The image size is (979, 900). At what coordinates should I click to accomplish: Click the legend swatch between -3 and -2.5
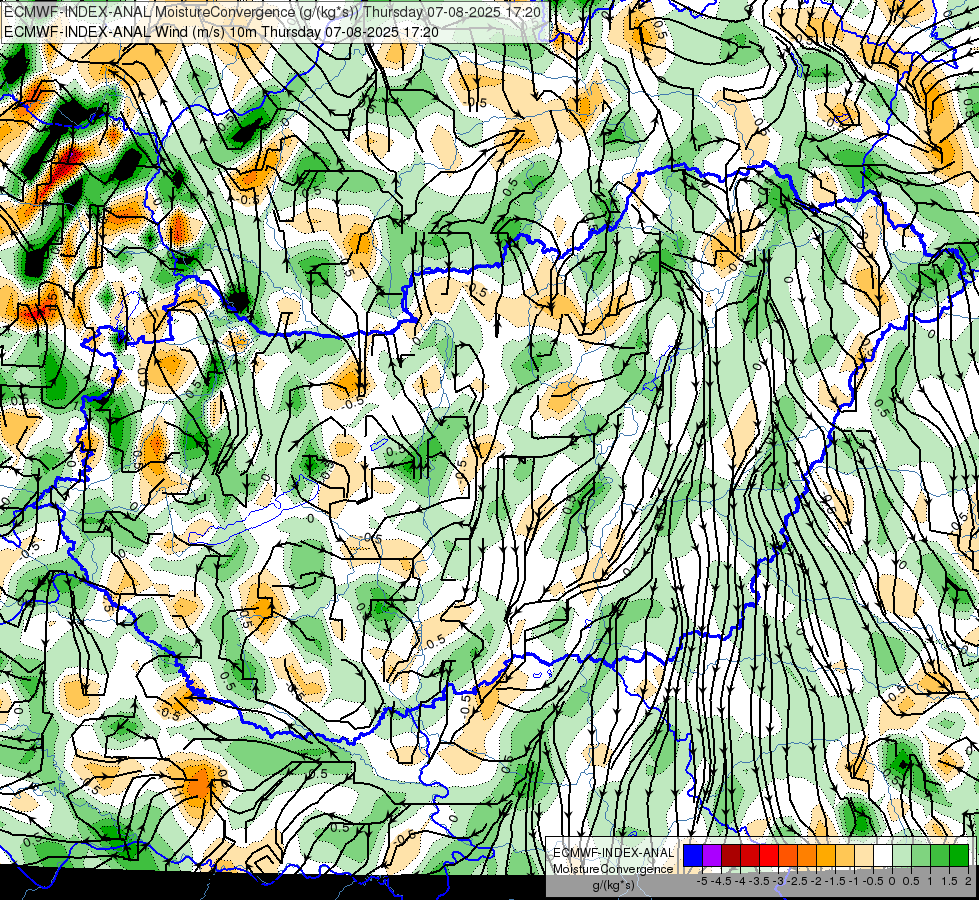pos(788,856)
